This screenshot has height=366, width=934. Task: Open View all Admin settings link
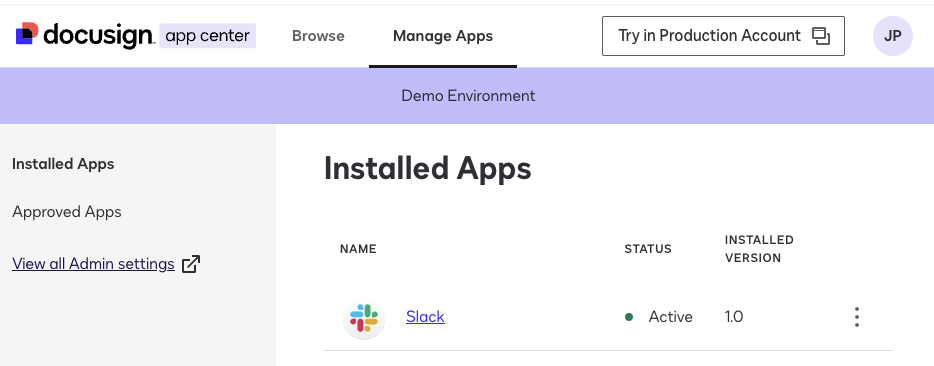click(x=93, y=264)
